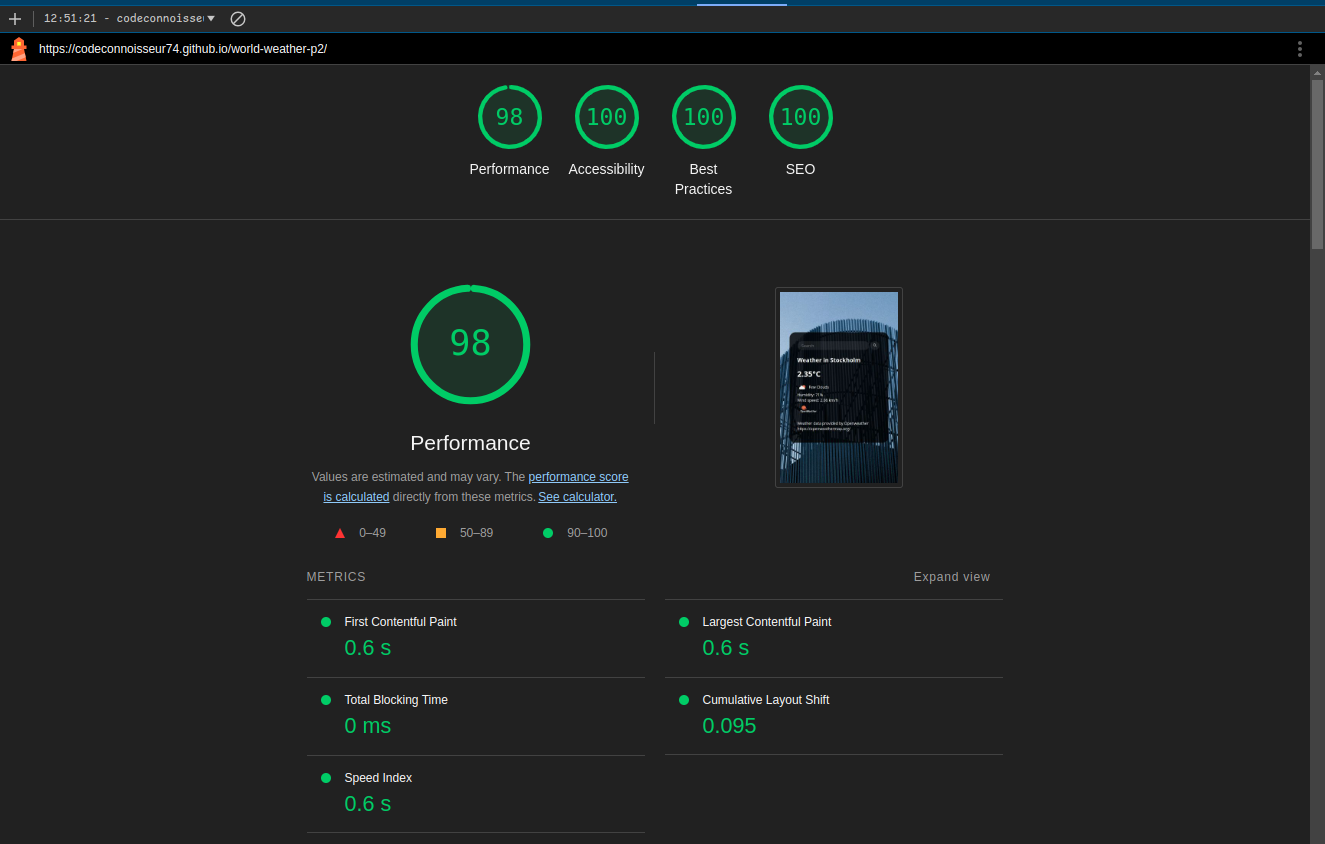
Task: Click the clear all circle-slash icon
Action: coord(238,19)
